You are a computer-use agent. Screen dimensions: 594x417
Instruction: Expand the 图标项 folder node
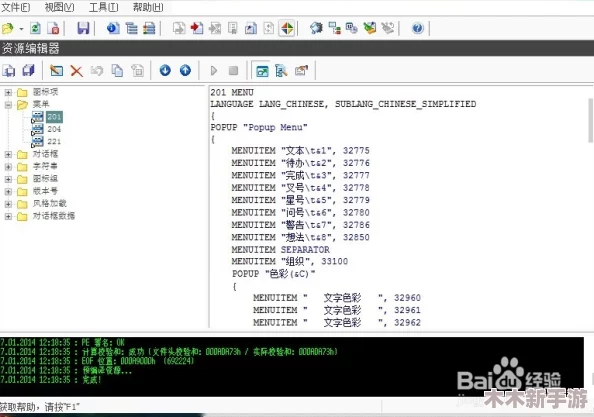(8, 92)
